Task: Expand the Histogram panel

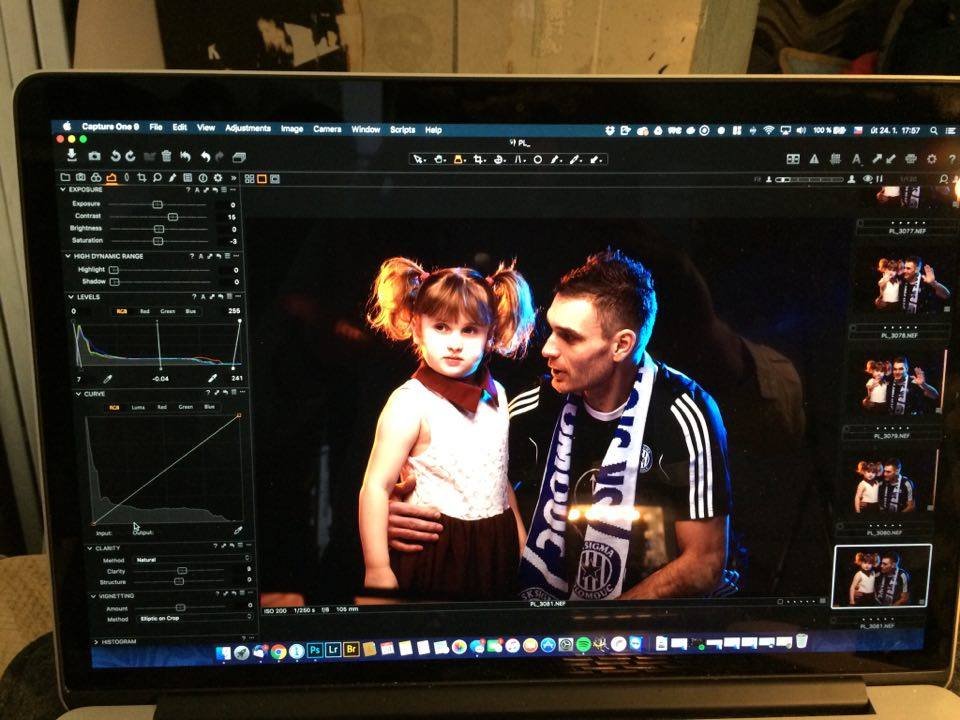Action: [x=96, y=642]
